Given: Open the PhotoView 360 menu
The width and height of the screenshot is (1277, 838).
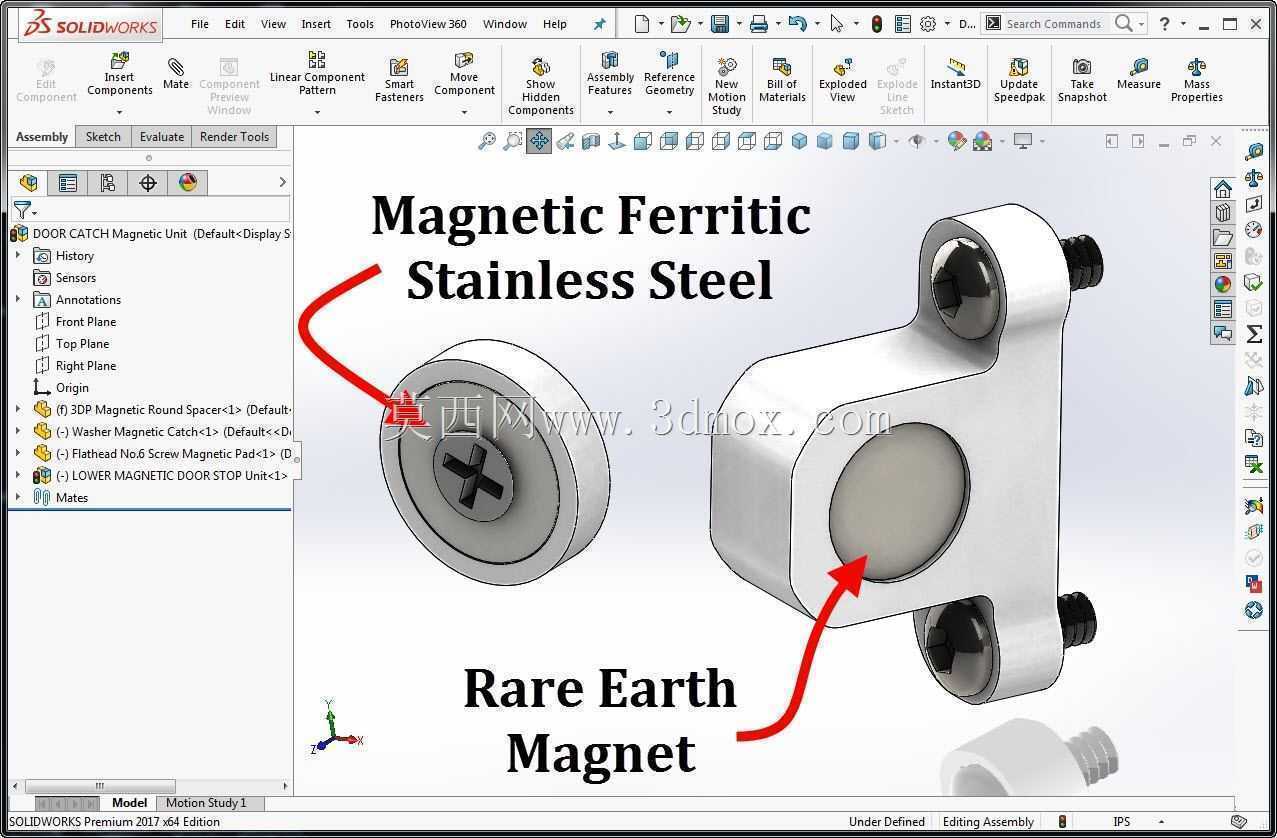Looking at the screenshot, I should click(x=428, y=24).
